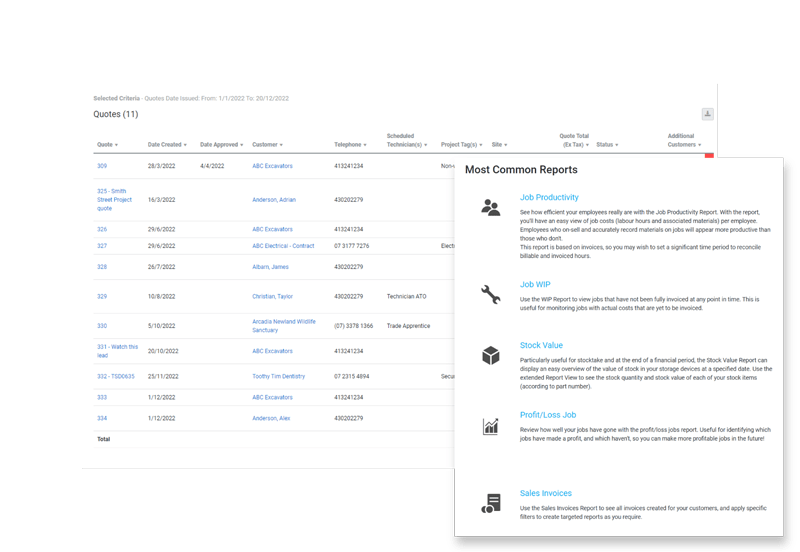Viewport: 800px width, 552px height.
Task: Open customer ABC Excavators in row 333
Action: point(272,397)
